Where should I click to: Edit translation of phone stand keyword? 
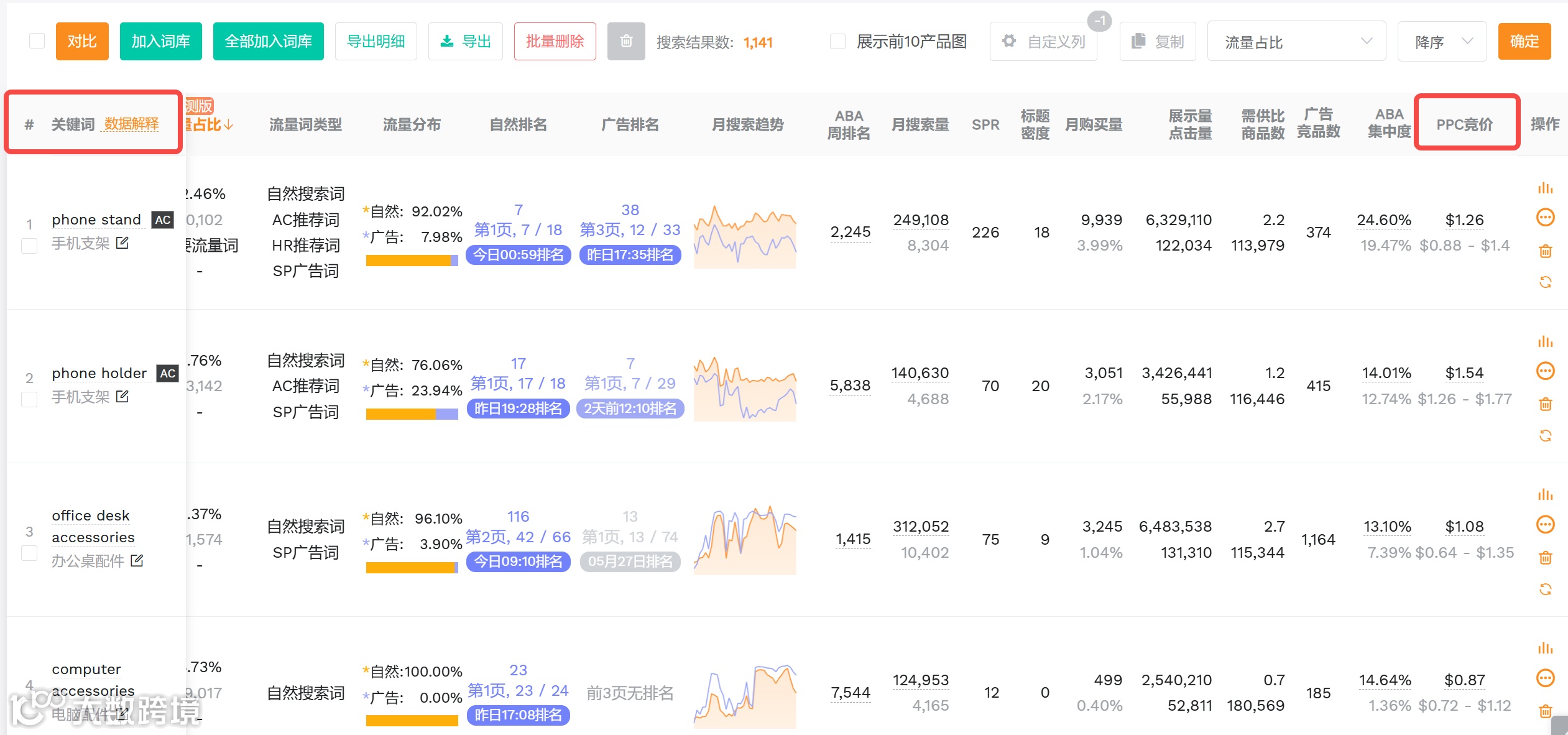point(122,243)
